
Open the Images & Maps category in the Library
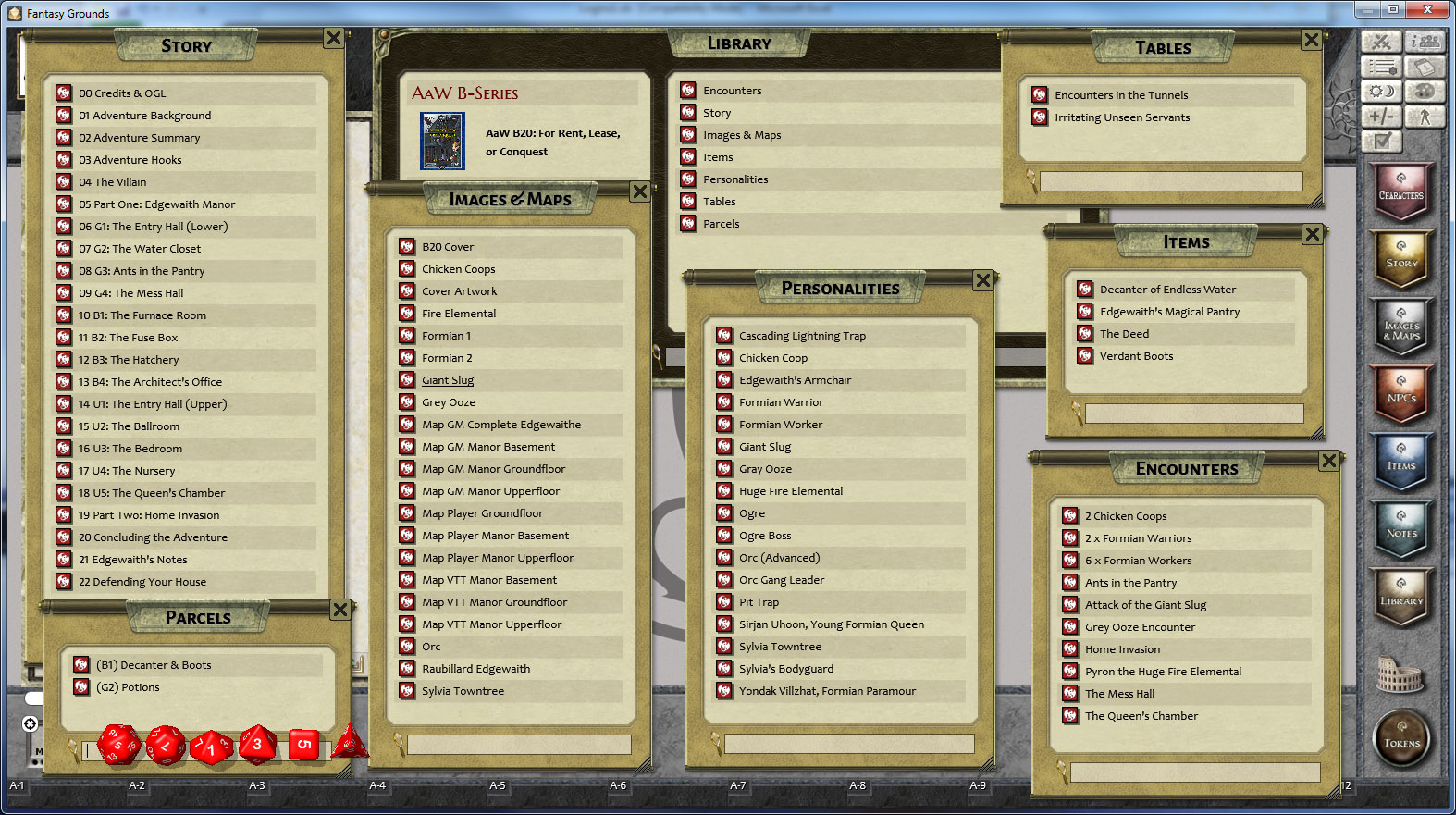tap(742, 135)
